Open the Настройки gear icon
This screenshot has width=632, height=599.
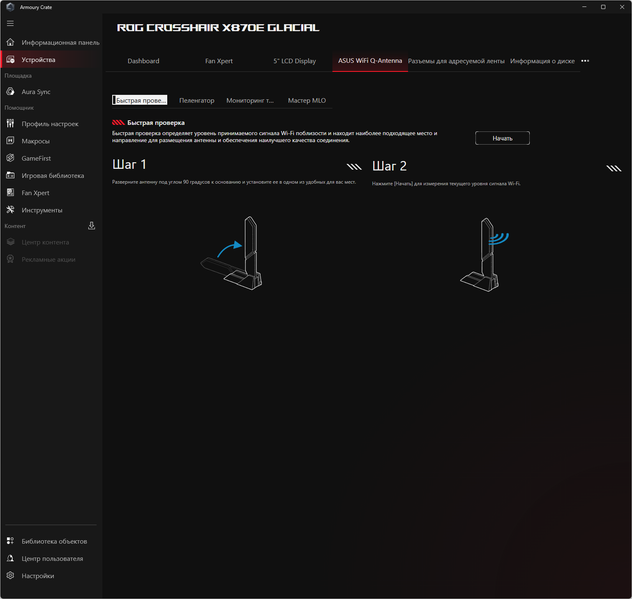tap(10, 575)
